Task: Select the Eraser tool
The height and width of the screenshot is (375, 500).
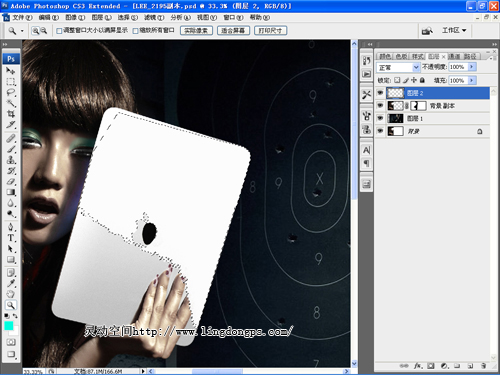Action: 11,181
